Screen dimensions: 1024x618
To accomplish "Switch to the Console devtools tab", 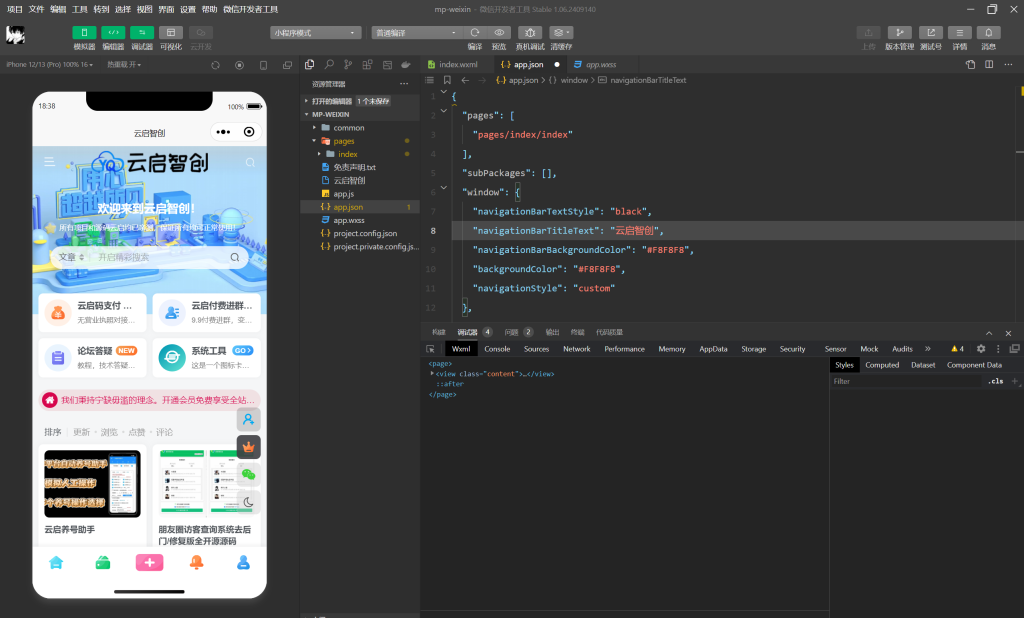I will (x=497, y=349).
